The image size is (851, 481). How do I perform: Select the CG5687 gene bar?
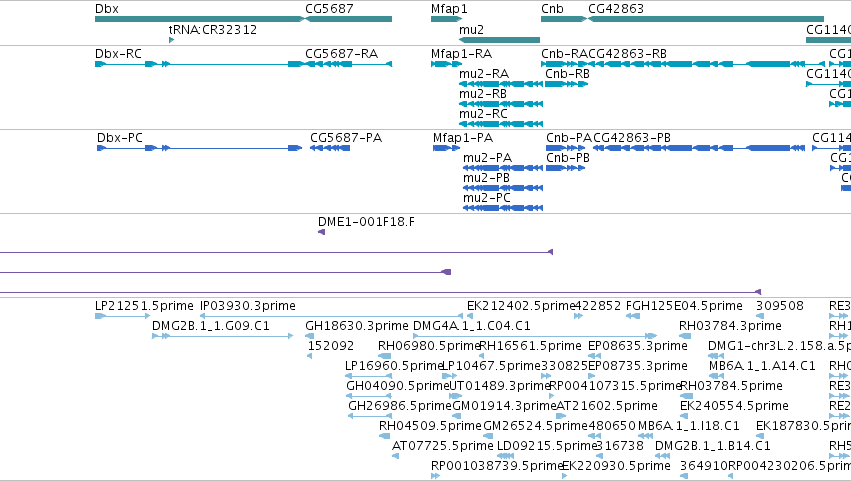click(x=348, y=19)
